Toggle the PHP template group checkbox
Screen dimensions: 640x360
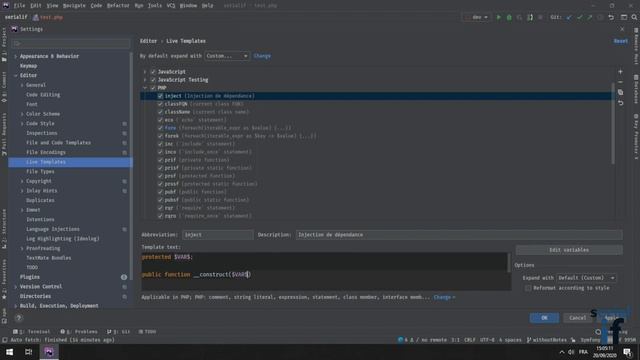click(153, 88)
